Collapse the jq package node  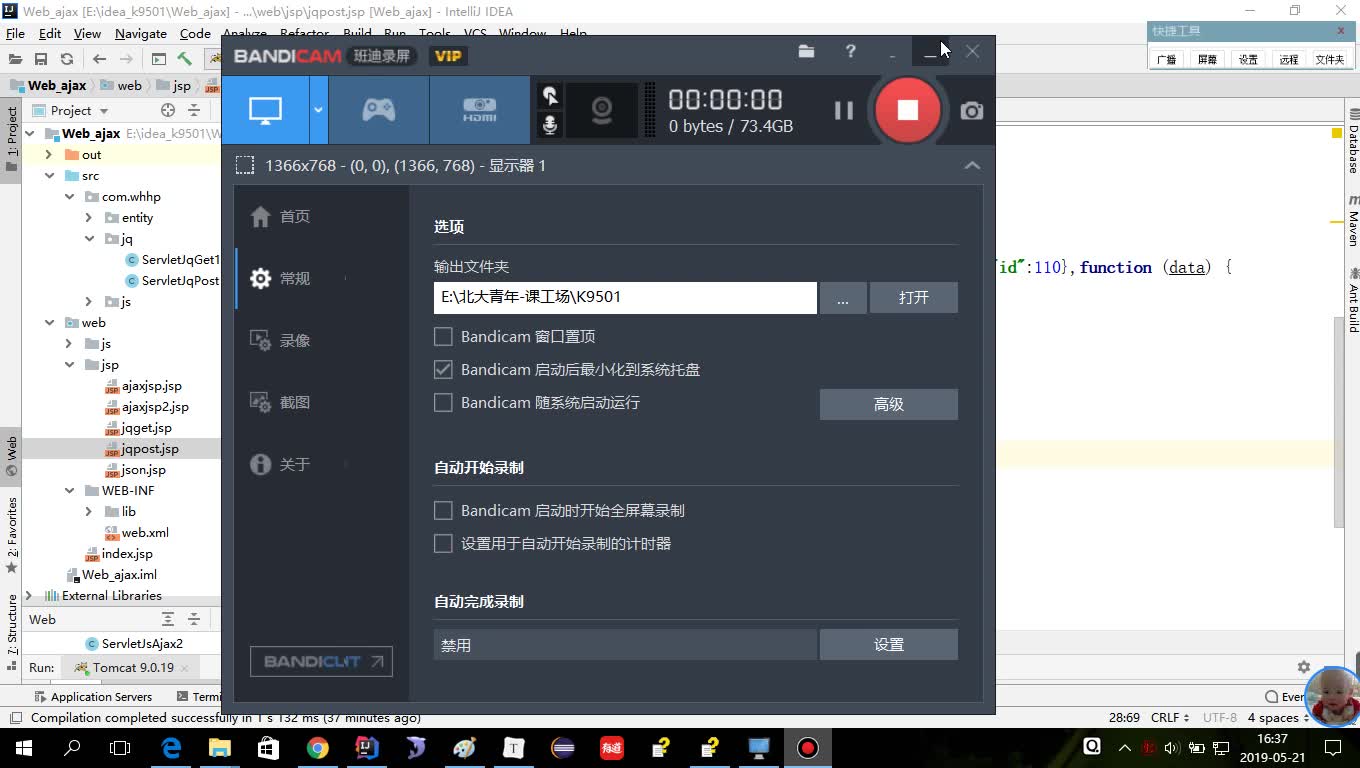[89, 239]
